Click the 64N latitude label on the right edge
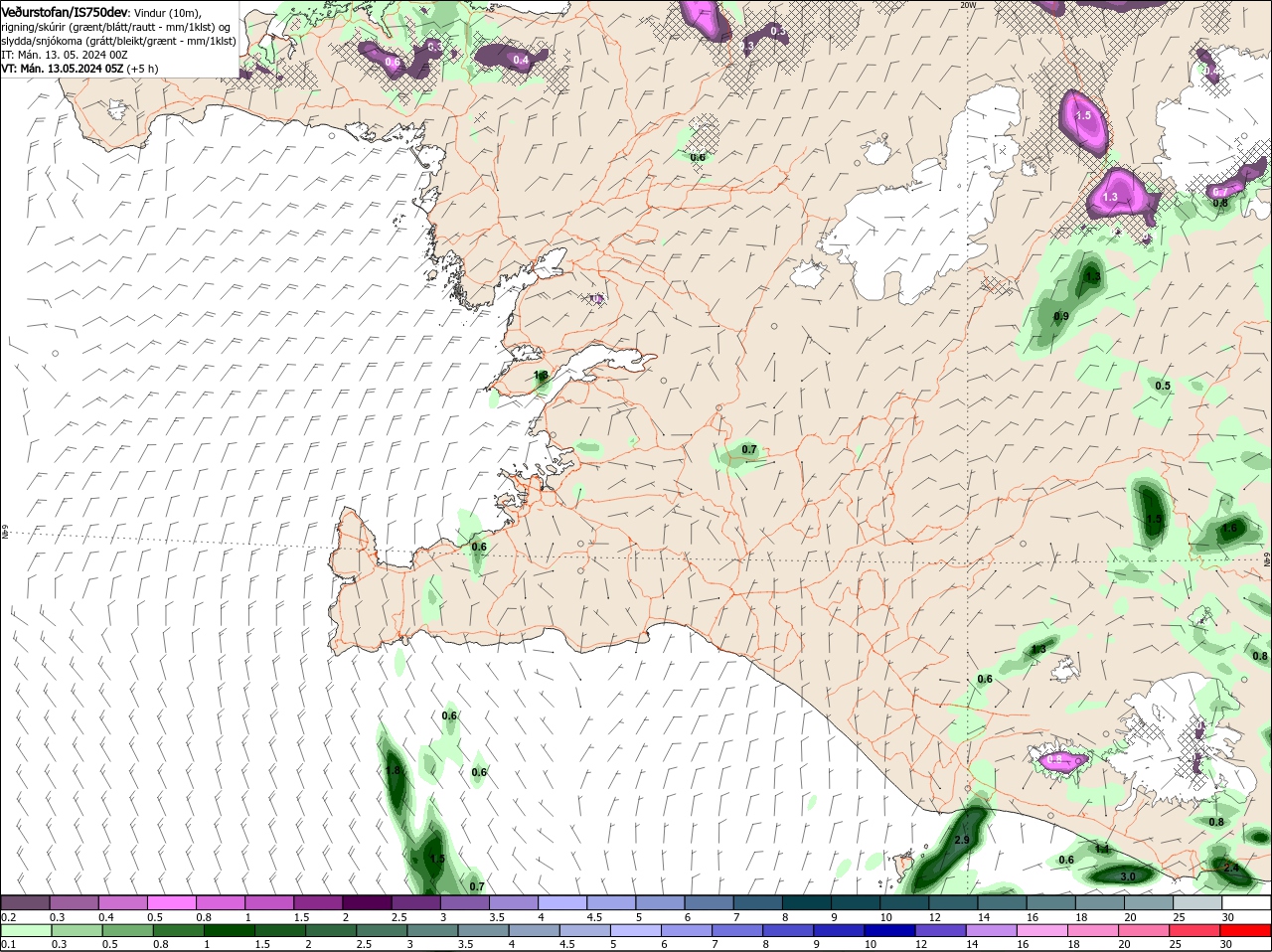Image resolution: width=1272 pixels, height=952 pixels. point(1267,561)
